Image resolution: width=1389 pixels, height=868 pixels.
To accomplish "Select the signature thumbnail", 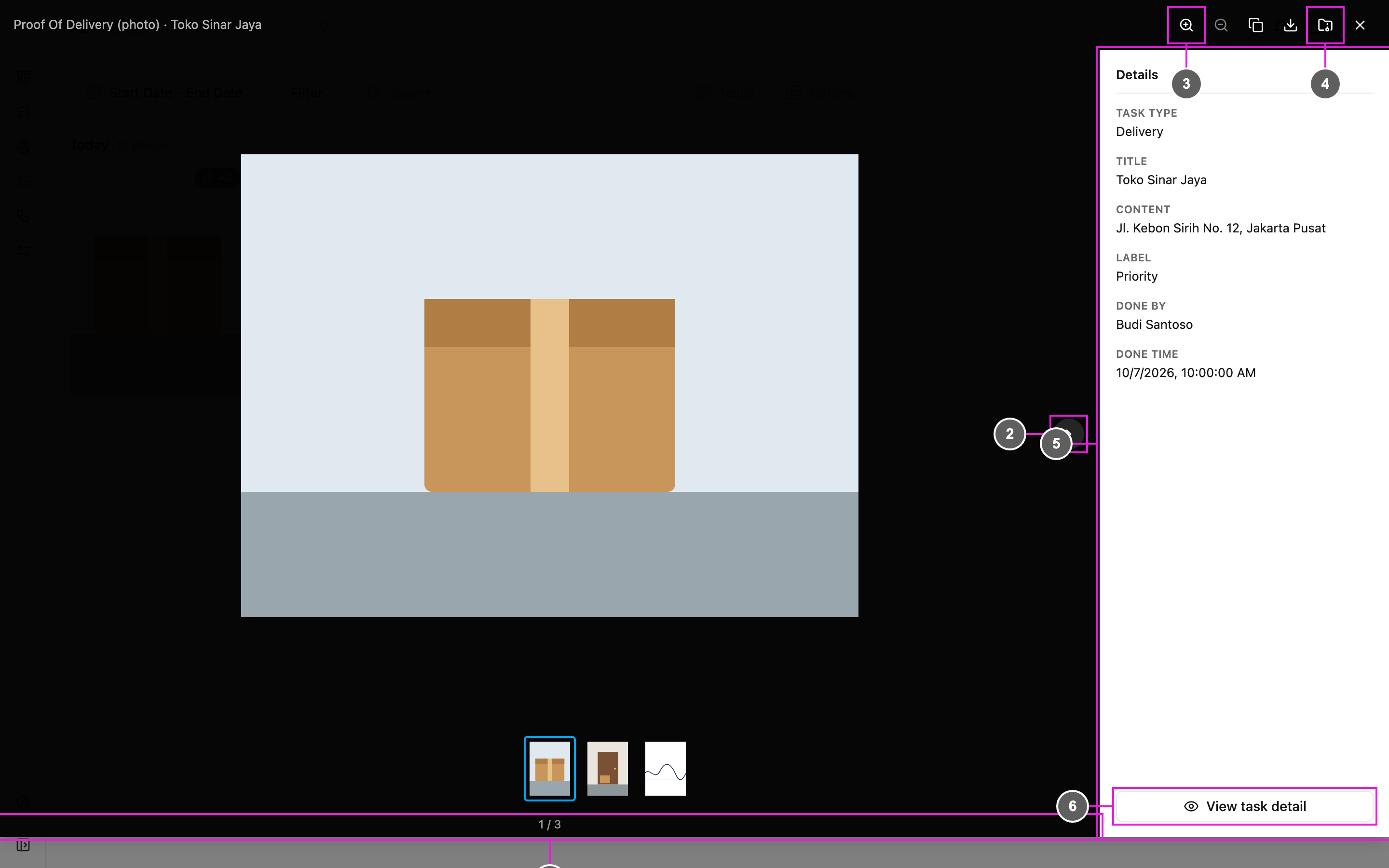I will [x=665, y=768].
